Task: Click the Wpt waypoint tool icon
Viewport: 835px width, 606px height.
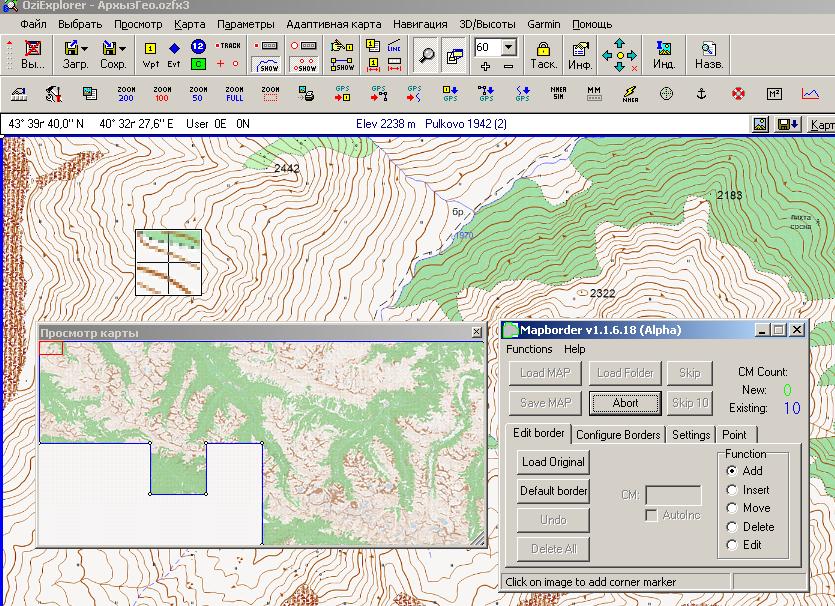Action: (151, 54)
